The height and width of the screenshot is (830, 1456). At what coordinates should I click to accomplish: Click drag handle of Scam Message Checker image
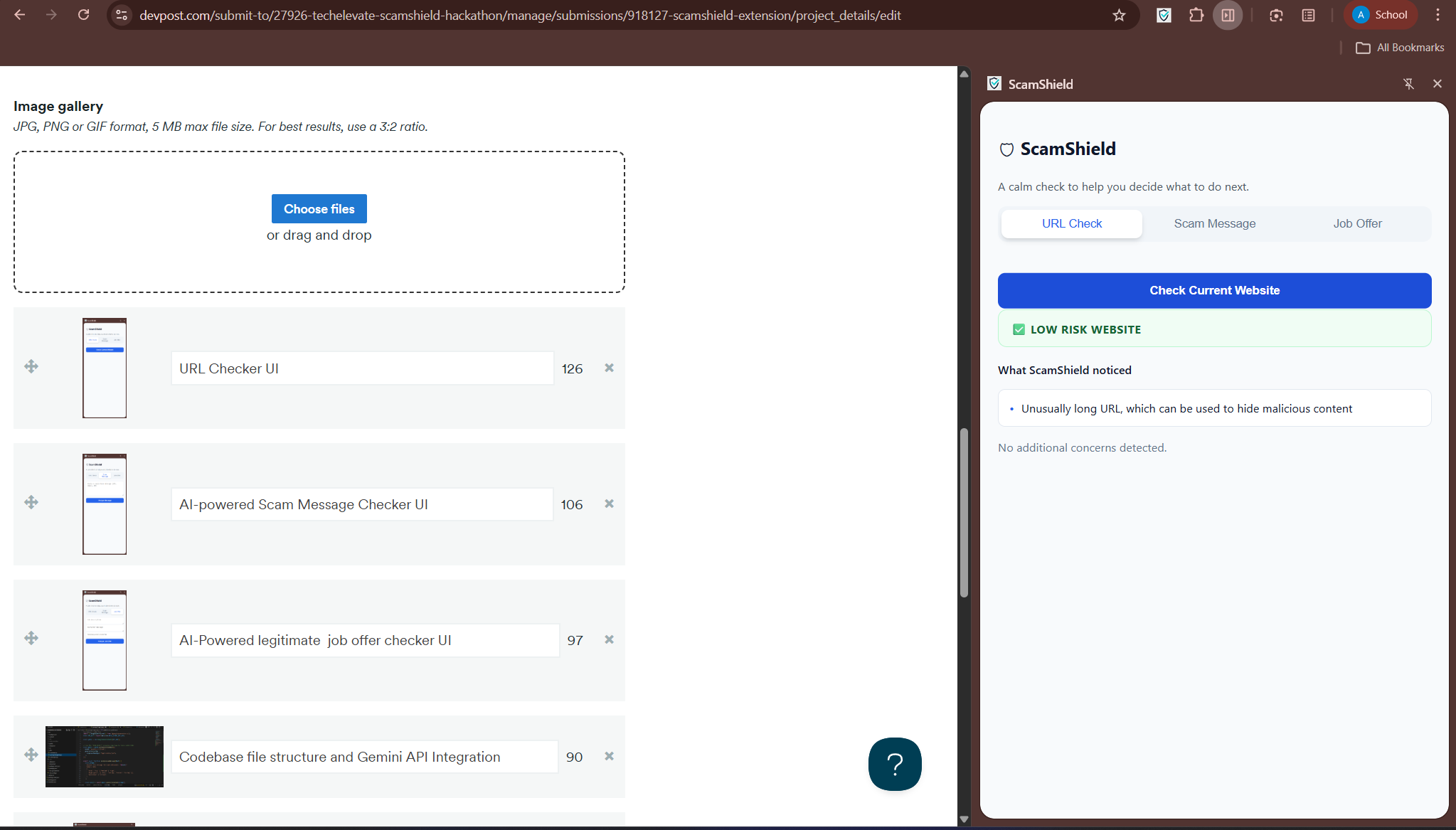tap(31, 502)
